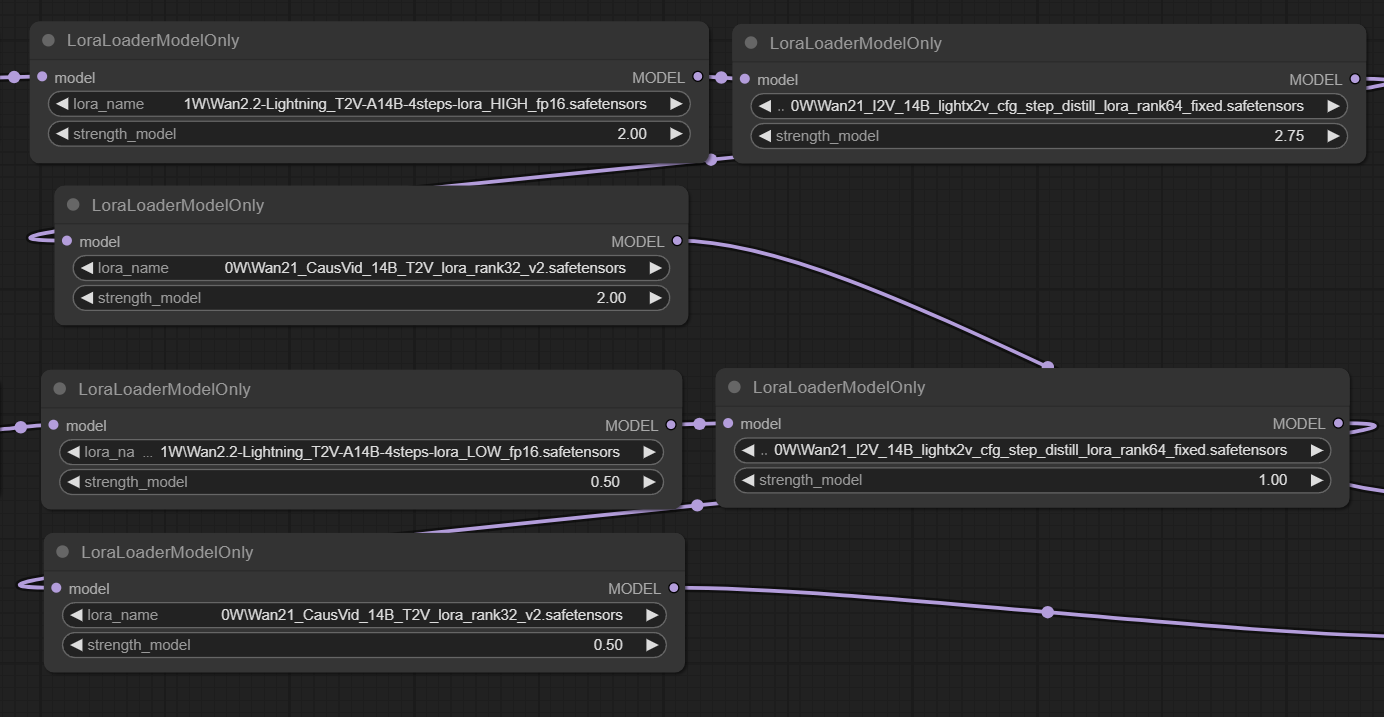Click MODEL output port of CausVid 0.50 node

(673, 588)
